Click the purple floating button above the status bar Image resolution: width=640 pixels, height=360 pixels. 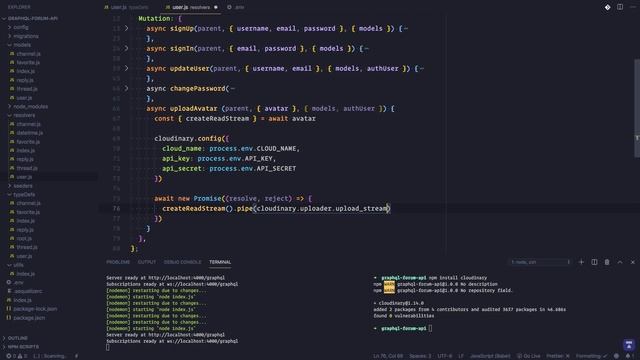click(629, 344)
